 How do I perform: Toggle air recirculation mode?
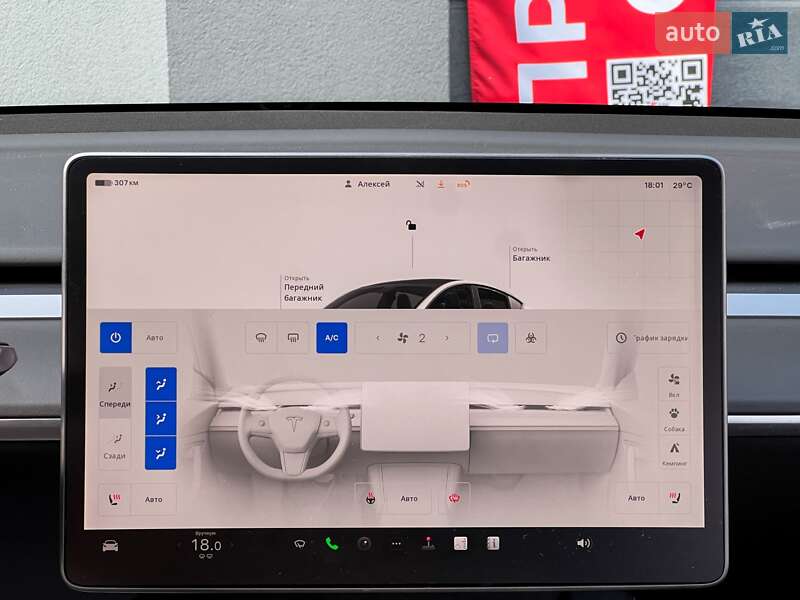pyautogui.click(x=493, y=337)
